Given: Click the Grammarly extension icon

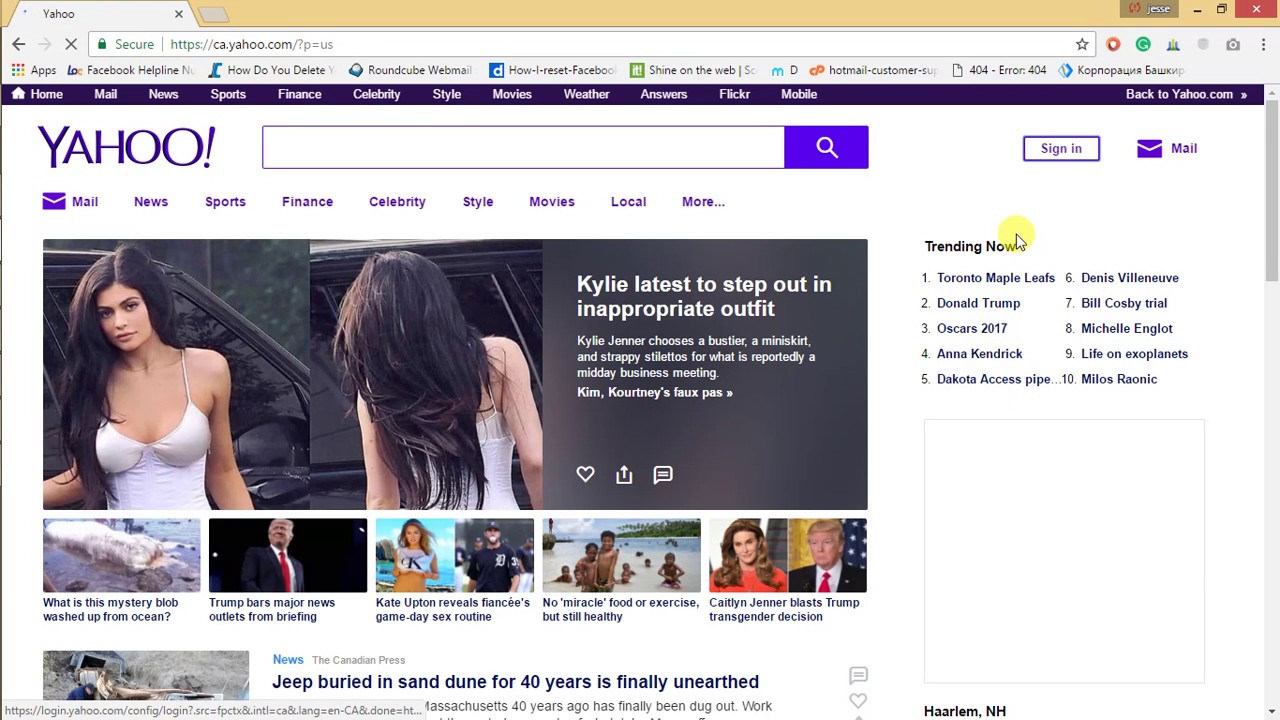Looking at the screenshot, I should pos(1143,44).
